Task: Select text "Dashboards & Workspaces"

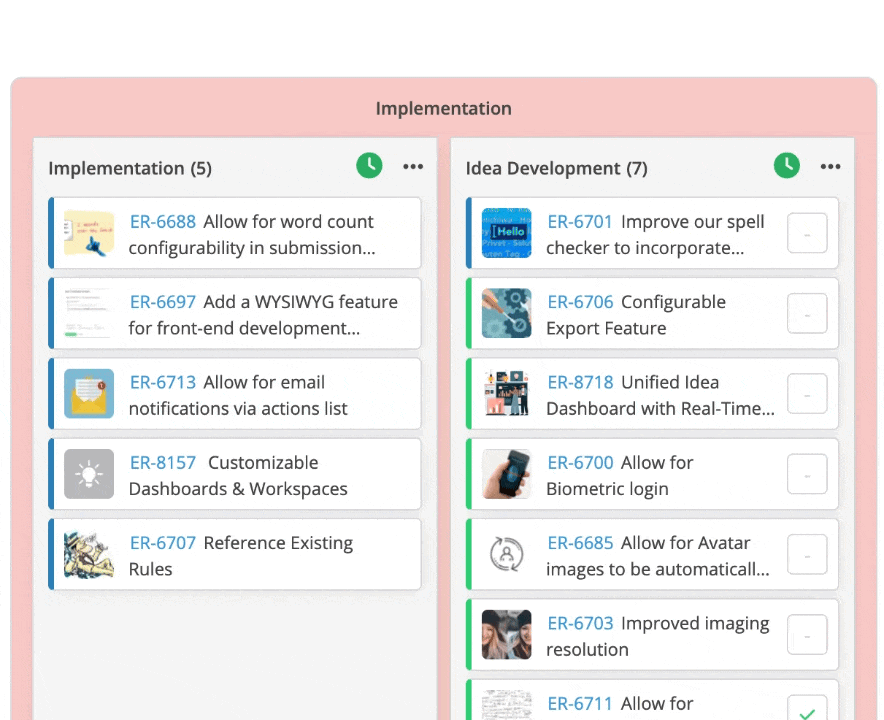Action: click(238, 489)
